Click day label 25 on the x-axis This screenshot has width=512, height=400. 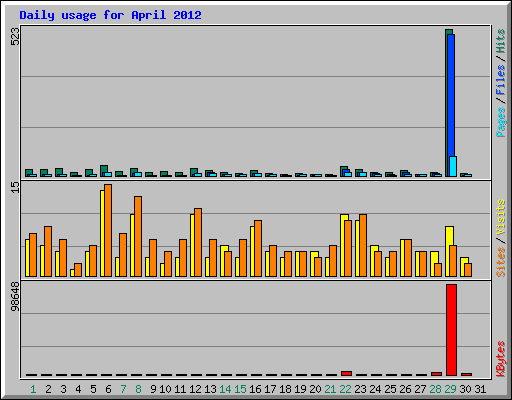(x=390, y=389)
